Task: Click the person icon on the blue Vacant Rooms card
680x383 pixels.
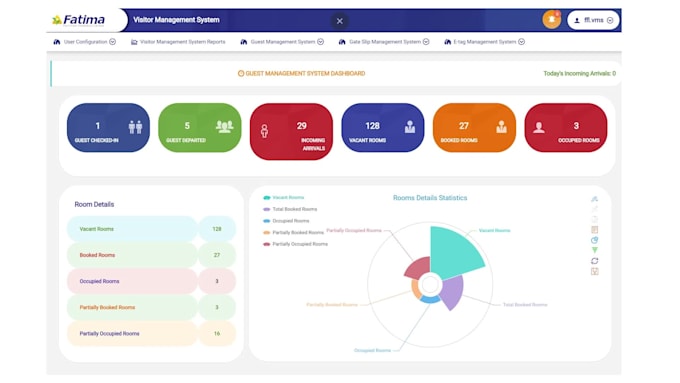Action: [410, 127]
